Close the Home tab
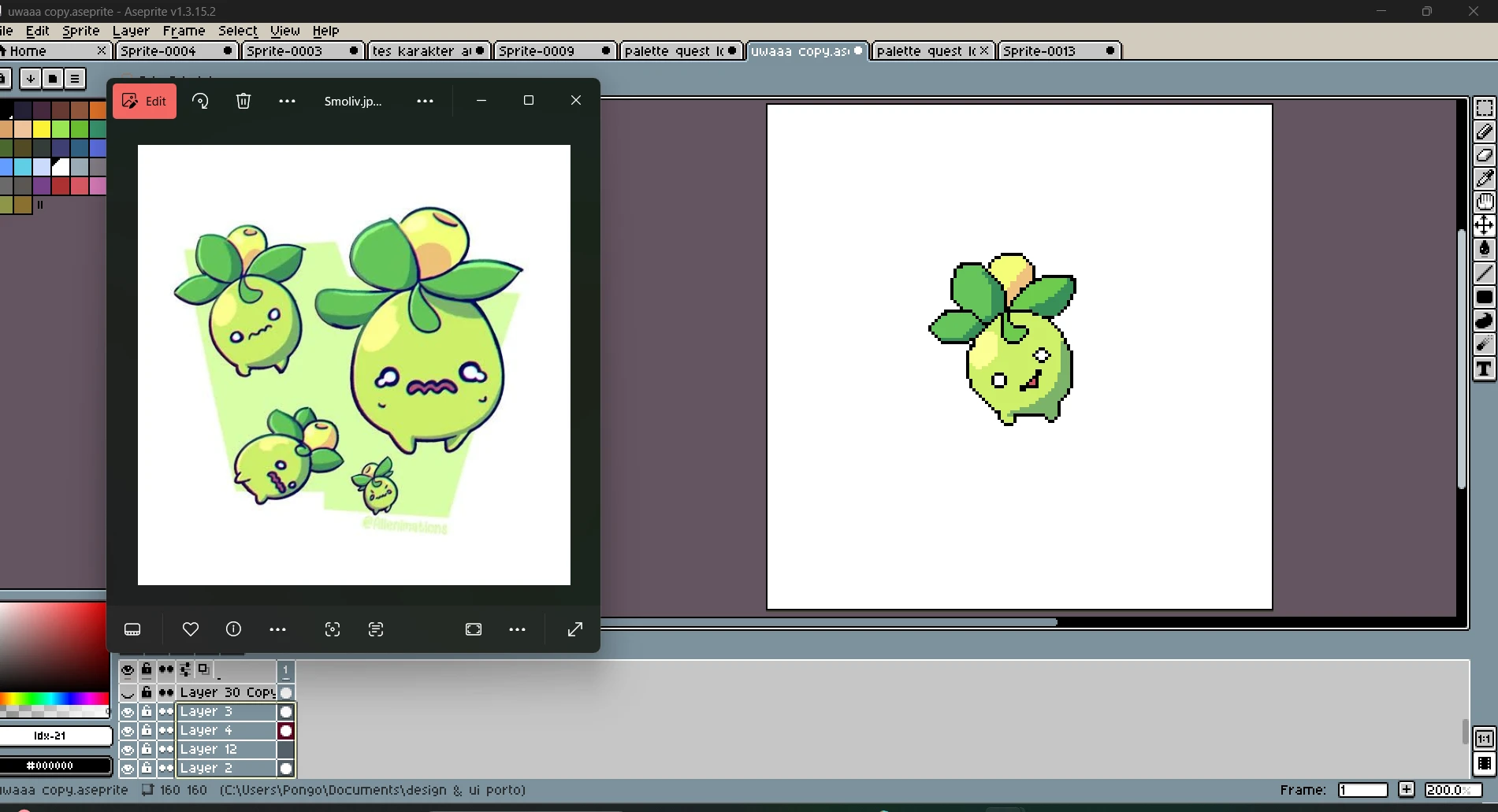 coord(101,50)
